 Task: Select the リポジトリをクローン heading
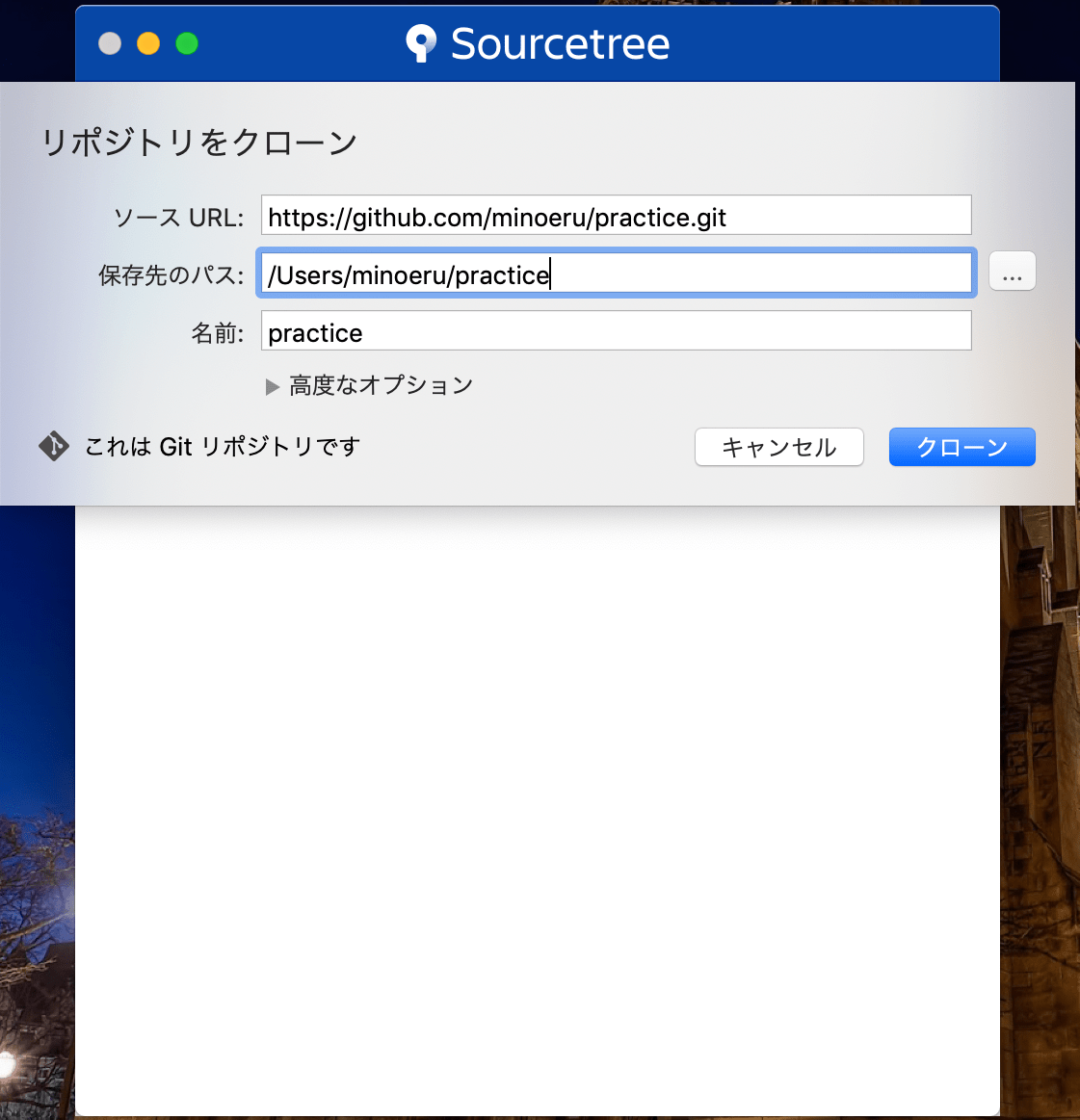[198, 142]
